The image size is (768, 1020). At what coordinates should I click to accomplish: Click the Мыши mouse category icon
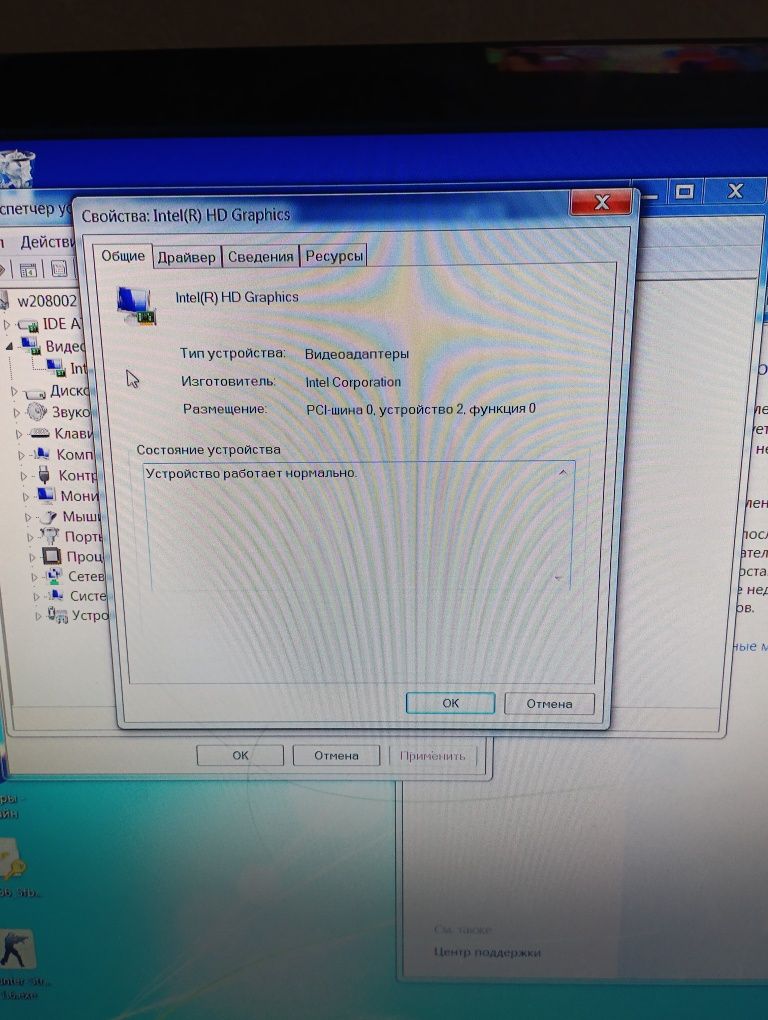48,517
